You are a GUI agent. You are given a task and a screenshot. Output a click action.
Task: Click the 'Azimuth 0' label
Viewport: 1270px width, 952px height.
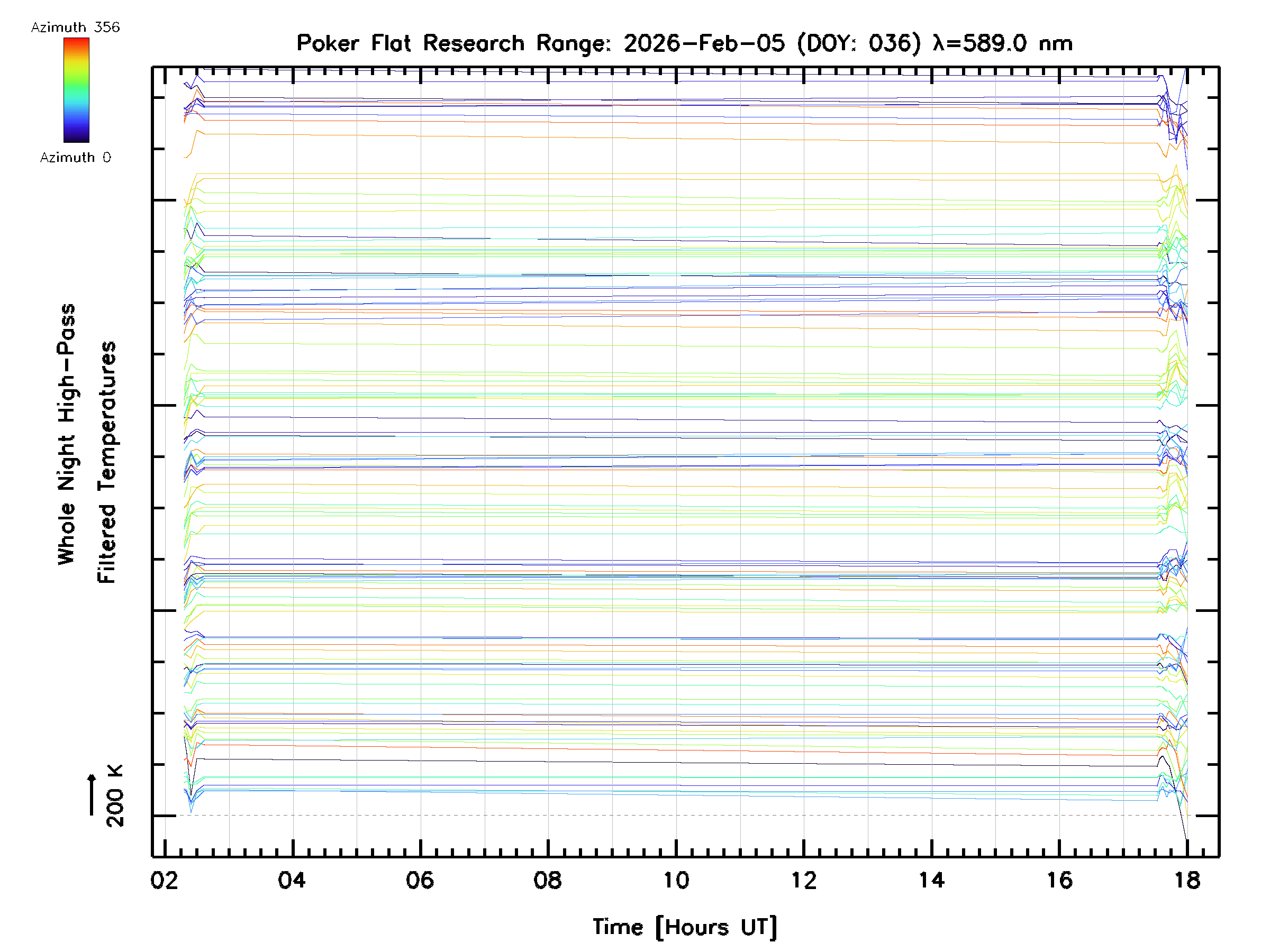tap(75, 157)
